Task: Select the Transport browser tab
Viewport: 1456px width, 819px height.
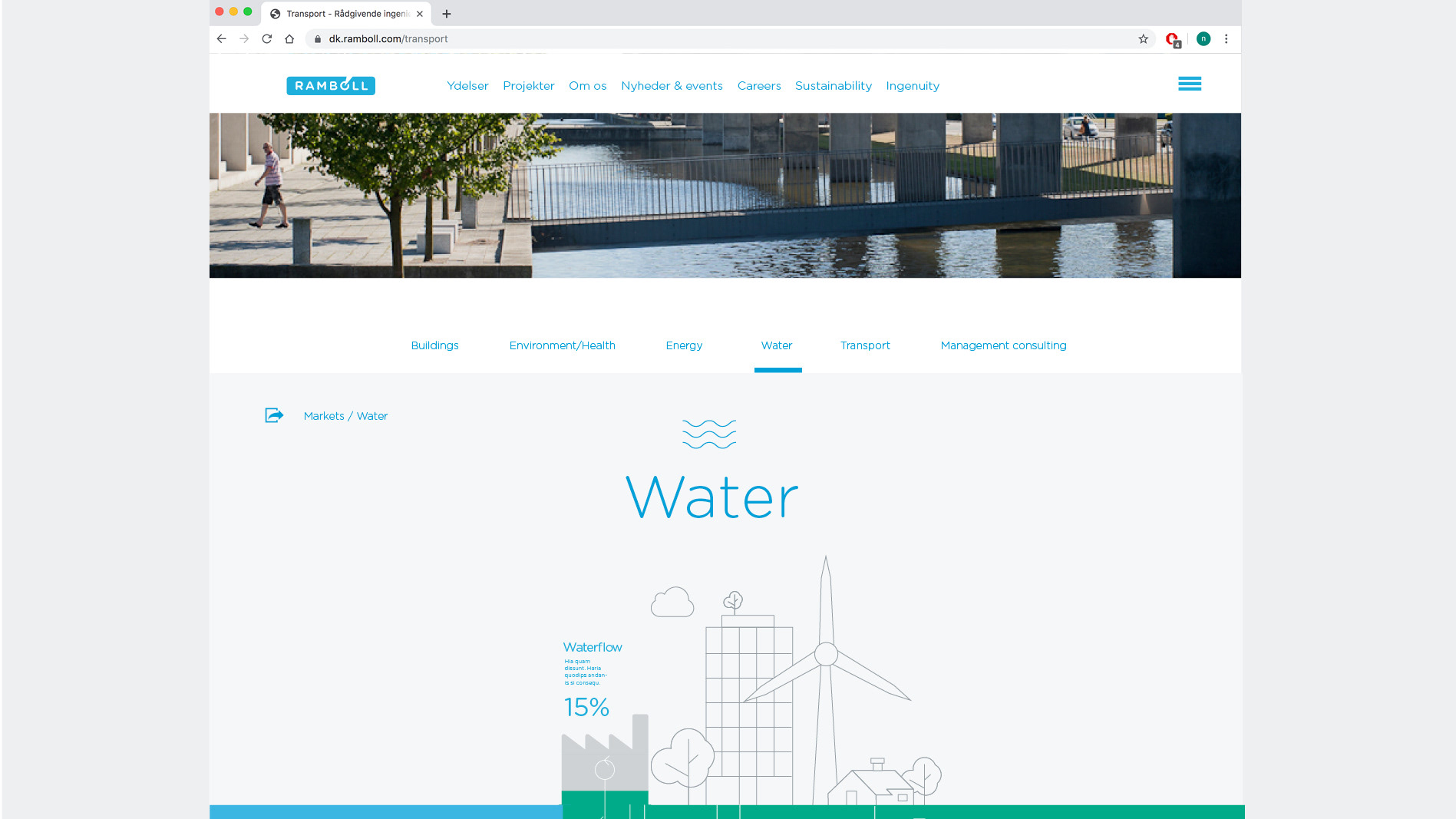Action: click(346, 14)
